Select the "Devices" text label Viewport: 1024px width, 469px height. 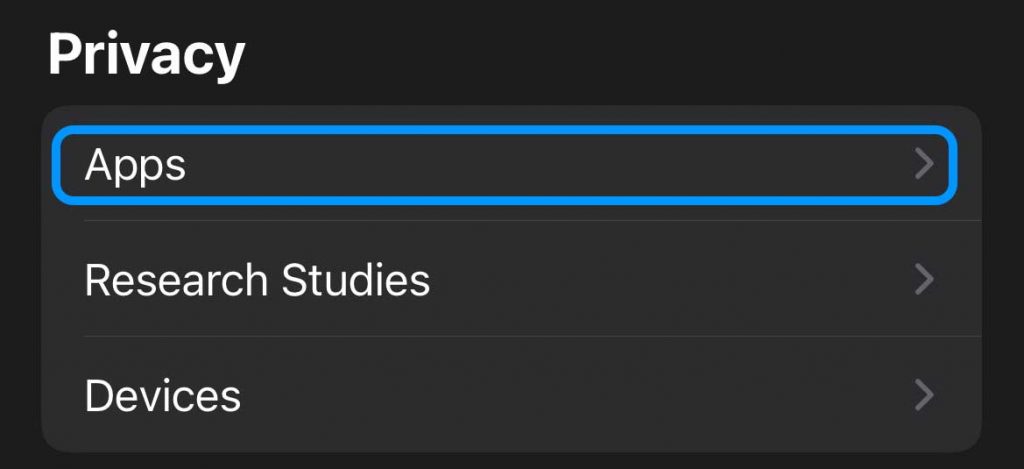[162, 395]
